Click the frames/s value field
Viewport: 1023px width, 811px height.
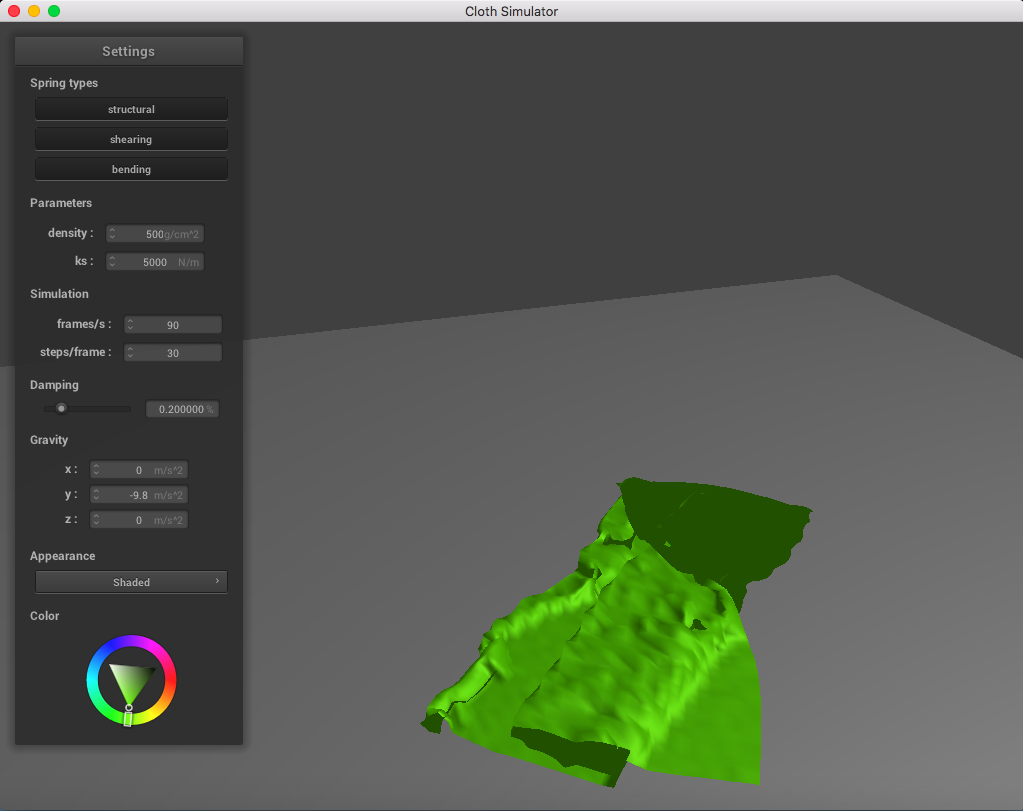click(173, 324)
